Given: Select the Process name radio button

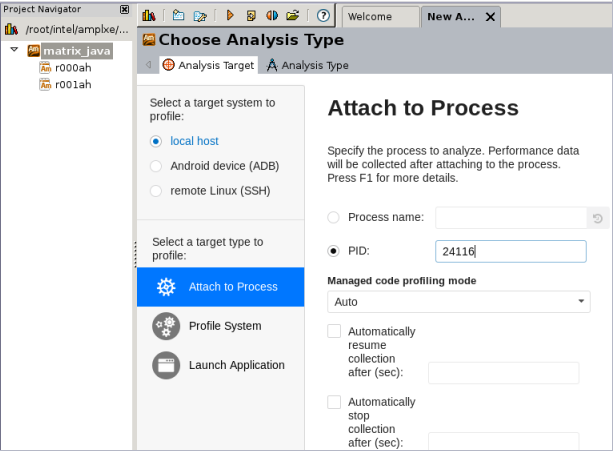Looking at the screenshot, I should click(334, 217).
